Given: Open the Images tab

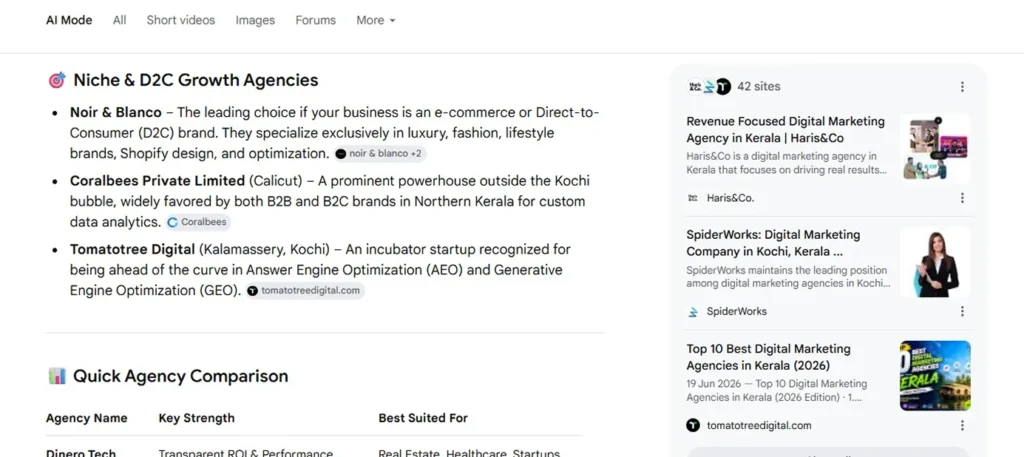Looking at the screenshot, I should pyautogui.click(x=255, y=20).
